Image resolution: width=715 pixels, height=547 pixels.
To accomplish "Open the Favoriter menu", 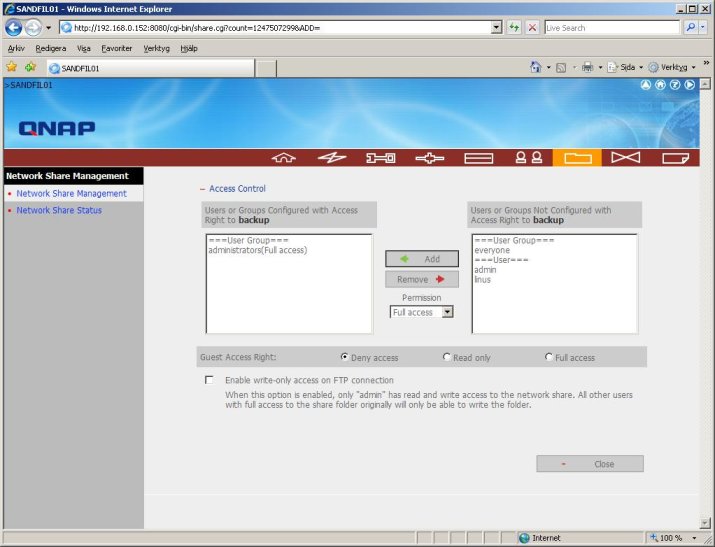I will 116,47.
